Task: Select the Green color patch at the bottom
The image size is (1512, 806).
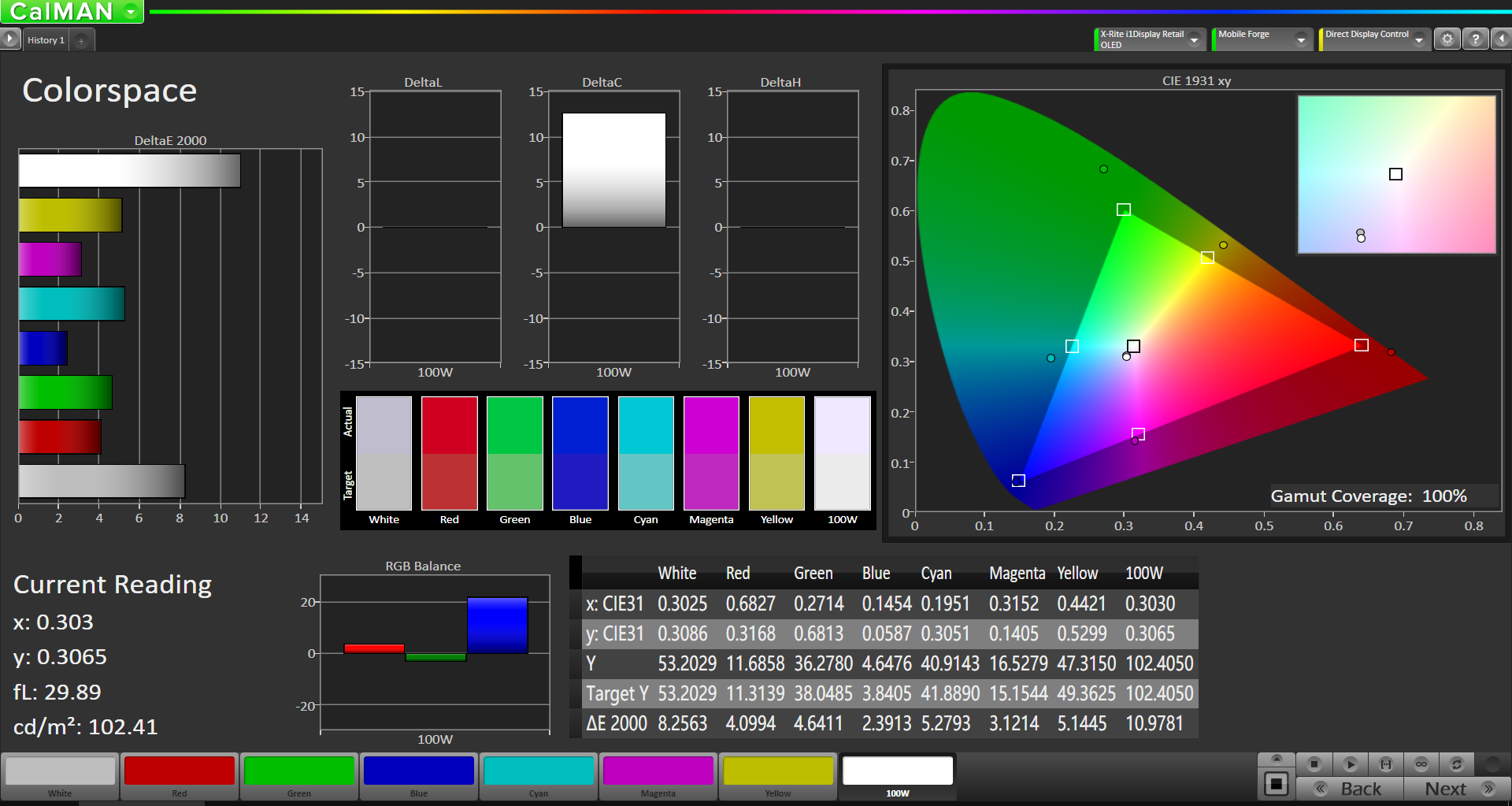Action: point(299,776)
